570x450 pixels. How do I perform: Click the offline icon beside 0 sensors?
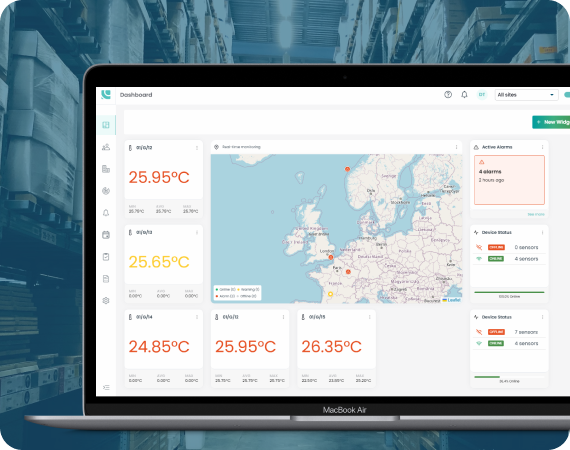(x=479, y=247)
